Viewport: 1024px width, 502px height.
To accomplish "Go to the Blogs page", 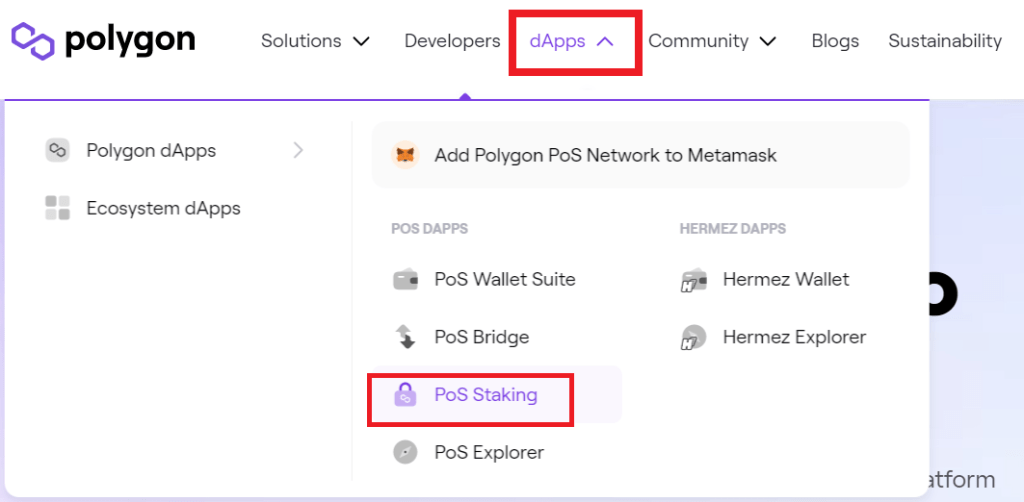I will point(835,41).
